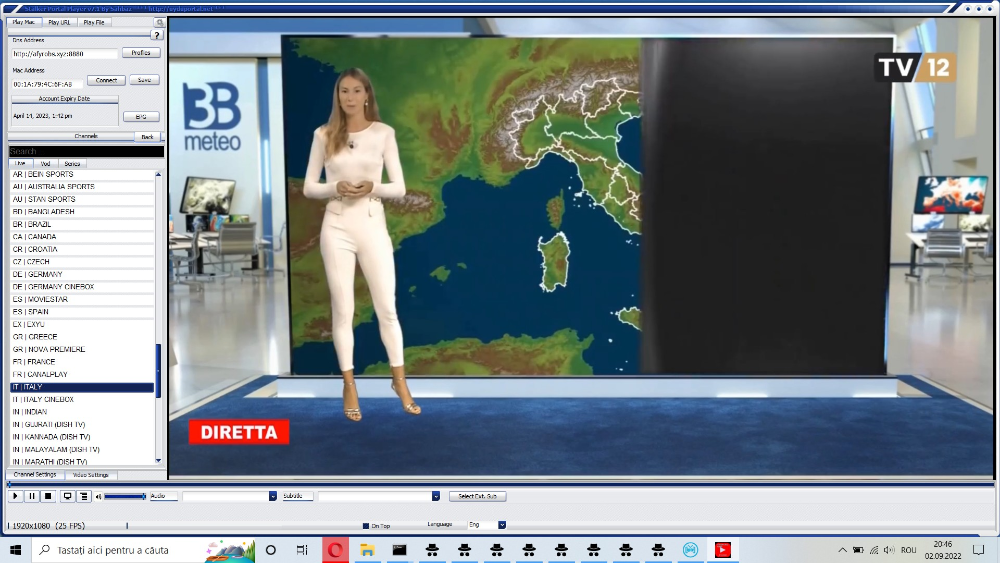
Task: Open Opera browser from taskbar
Action: pyautogui.click(x=335, y=550)
